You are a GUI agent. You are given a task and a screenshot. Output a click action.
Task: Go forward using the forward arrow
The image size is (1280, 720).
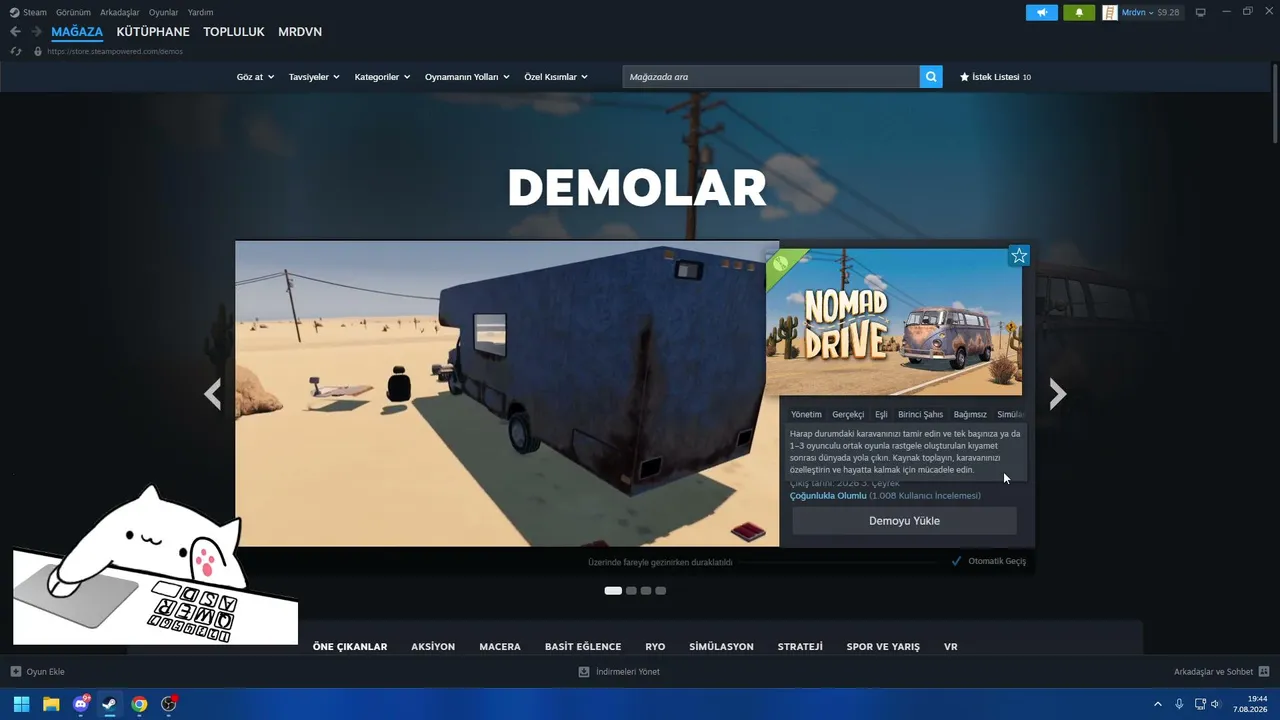36,32
